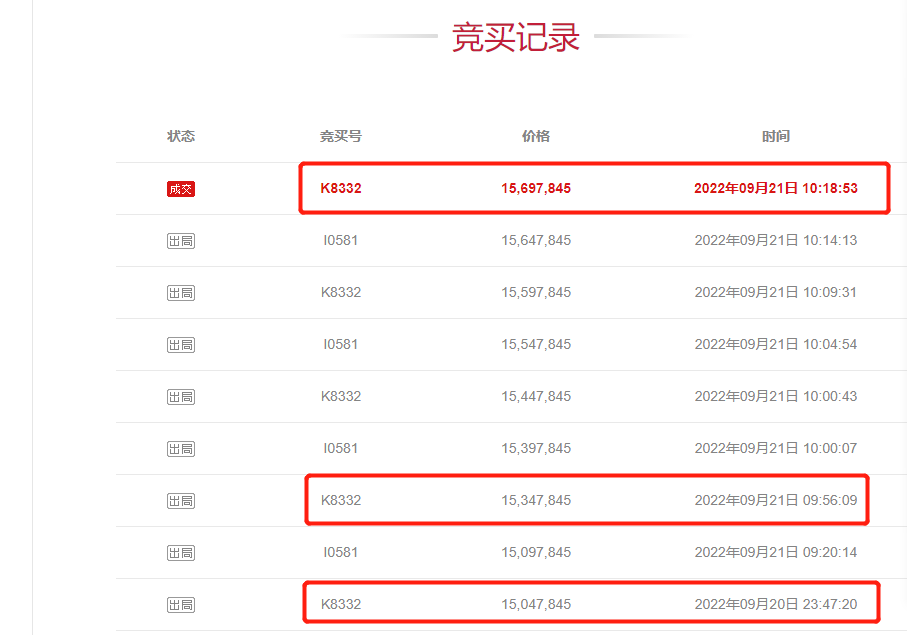Select bidder I0581 in the 15,397,845 row

341,449
